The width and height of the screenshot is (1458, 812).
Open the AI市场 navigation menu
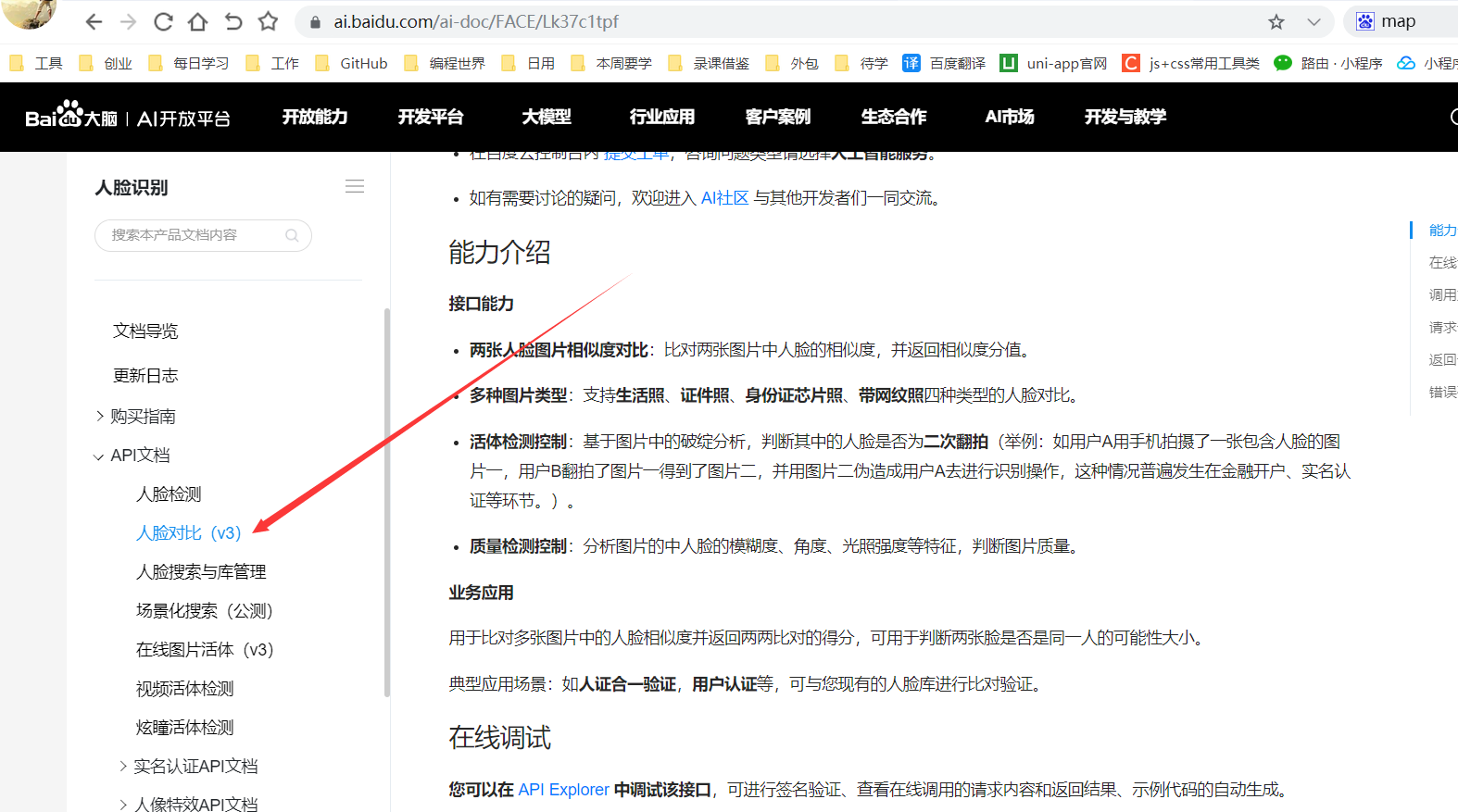[x=1010, y=117]
